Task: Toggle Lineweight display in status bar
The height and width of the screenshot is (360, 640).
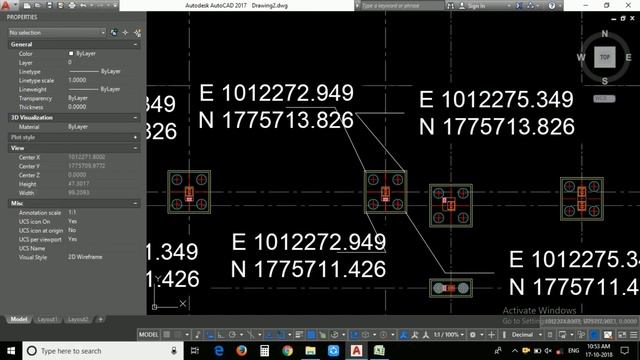Action: [x=299, y=335]
